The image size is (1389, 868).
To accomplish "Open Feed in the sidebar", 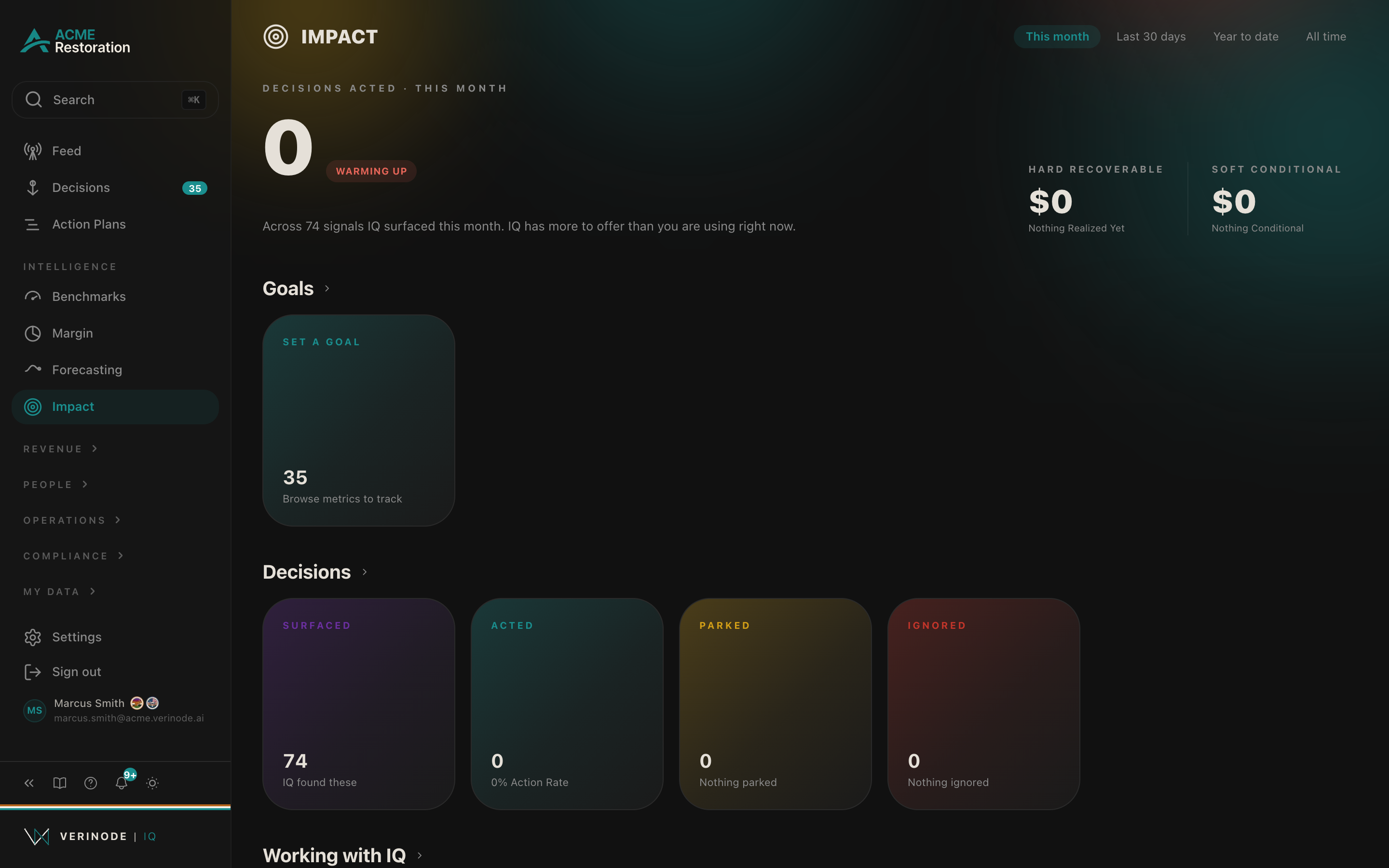I will (115, 151).
